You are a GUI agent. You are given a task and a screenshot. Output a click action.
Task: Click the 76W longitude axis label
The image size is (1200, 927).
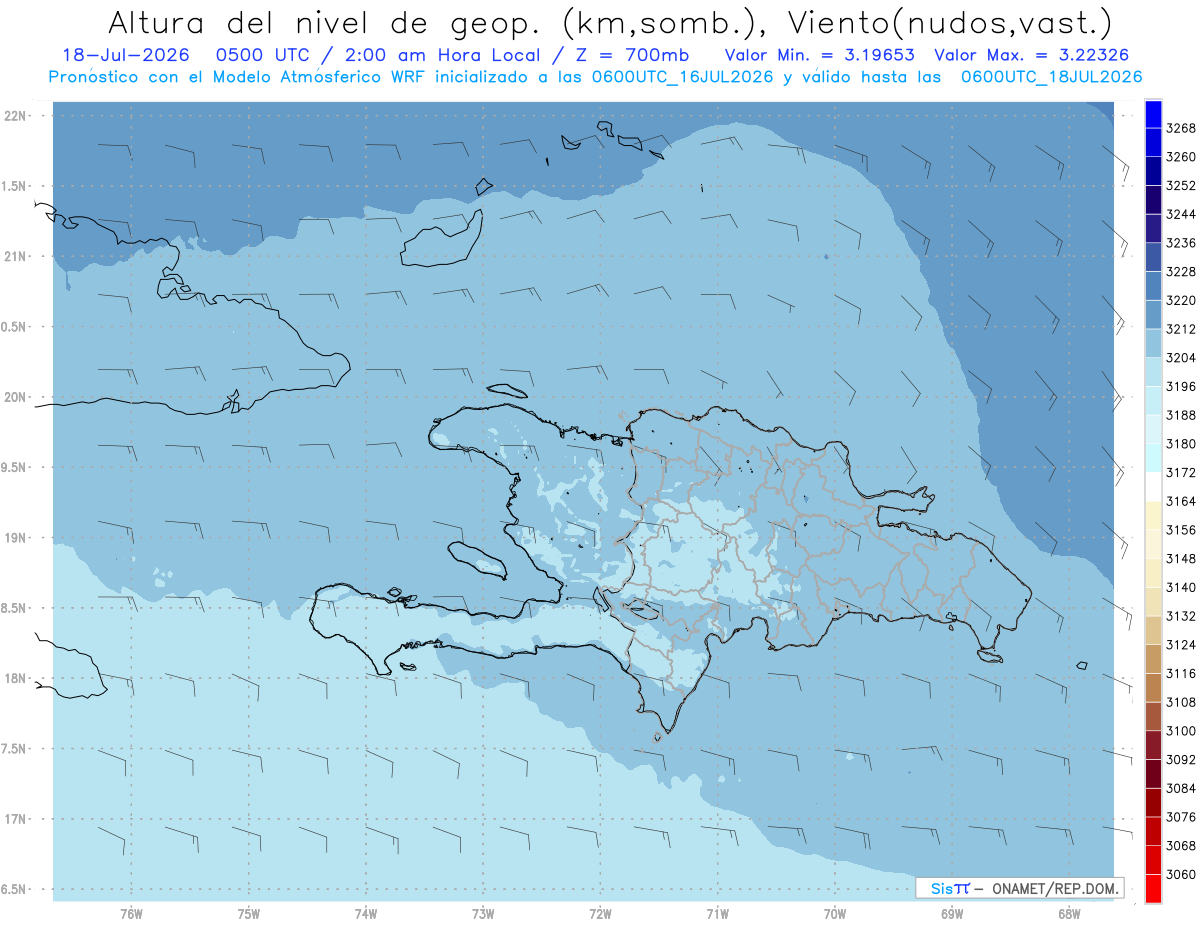tap(131, 914)
